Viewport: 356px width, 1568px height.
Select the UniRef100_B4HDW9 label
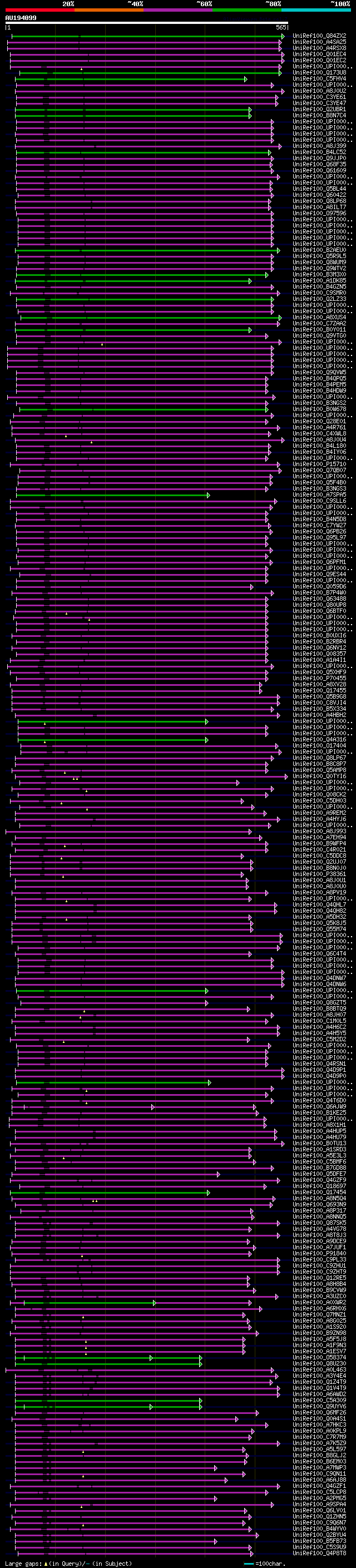click(319, 391)
